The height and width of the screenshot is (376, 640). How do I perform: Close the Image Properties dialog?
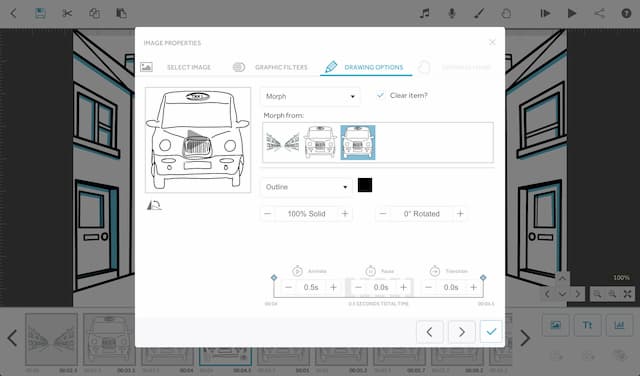492,42
